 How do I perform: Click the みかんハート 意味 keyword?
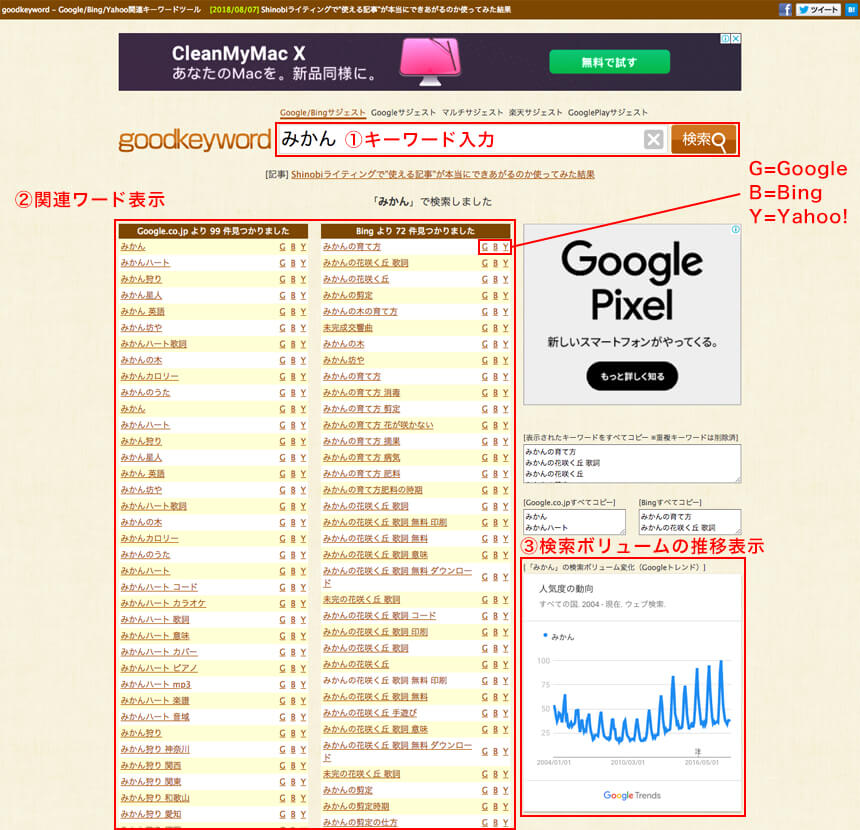[155, 636]
